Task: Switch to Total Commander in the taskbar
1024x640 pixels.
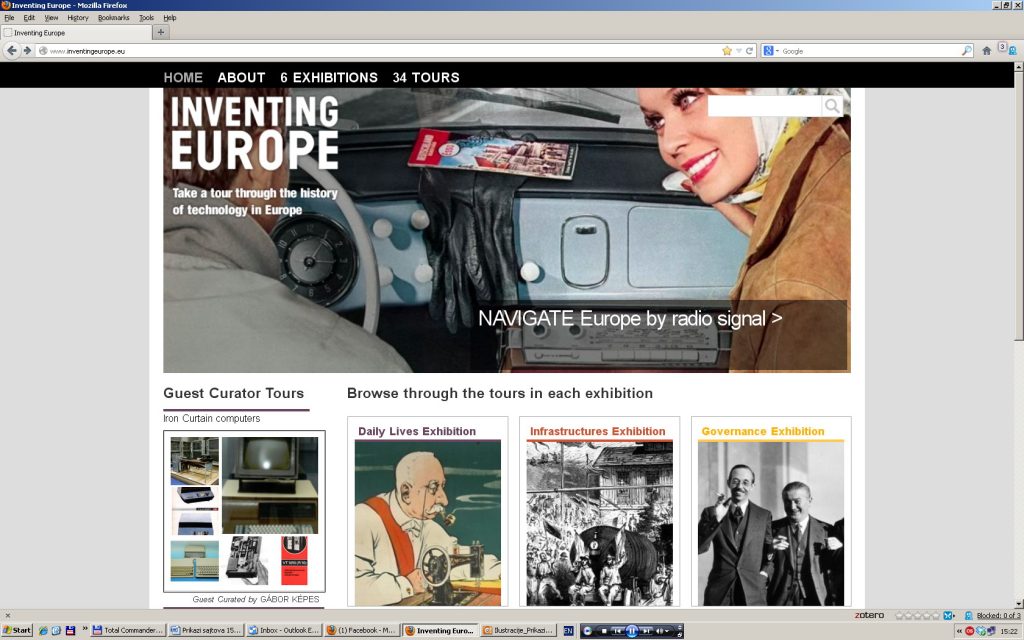Action: tap(128, 631)
